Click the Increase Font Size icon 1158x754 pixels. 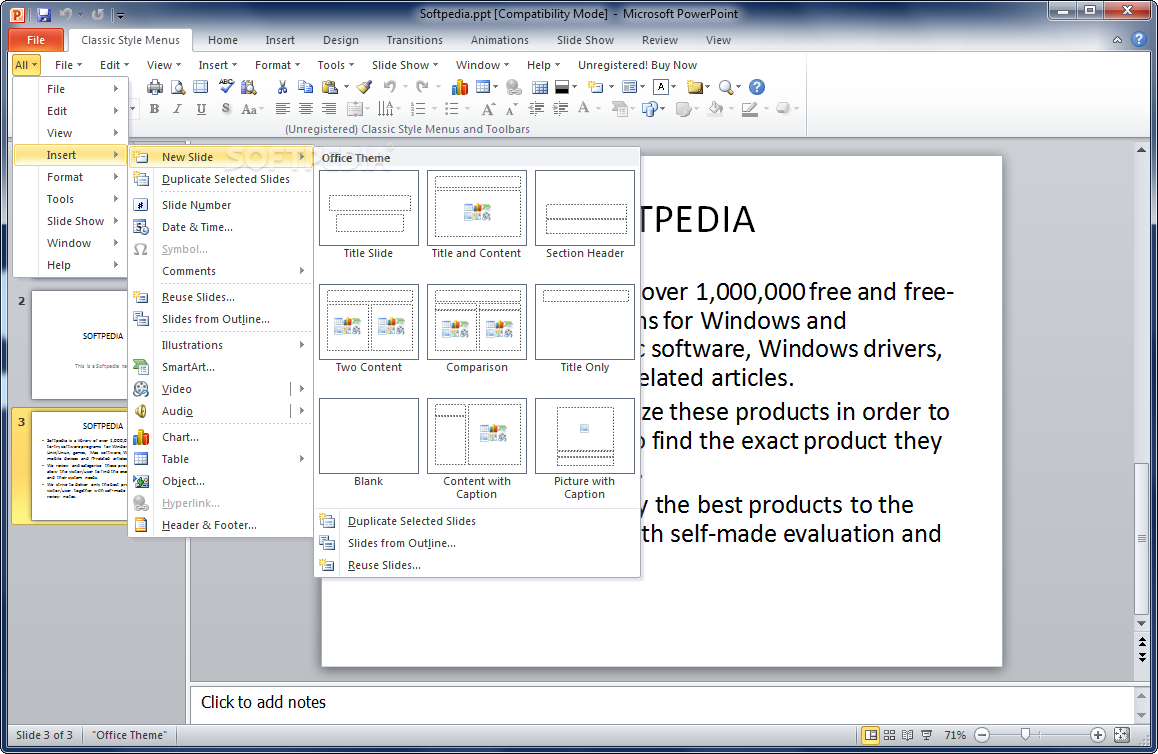[487, 109]
